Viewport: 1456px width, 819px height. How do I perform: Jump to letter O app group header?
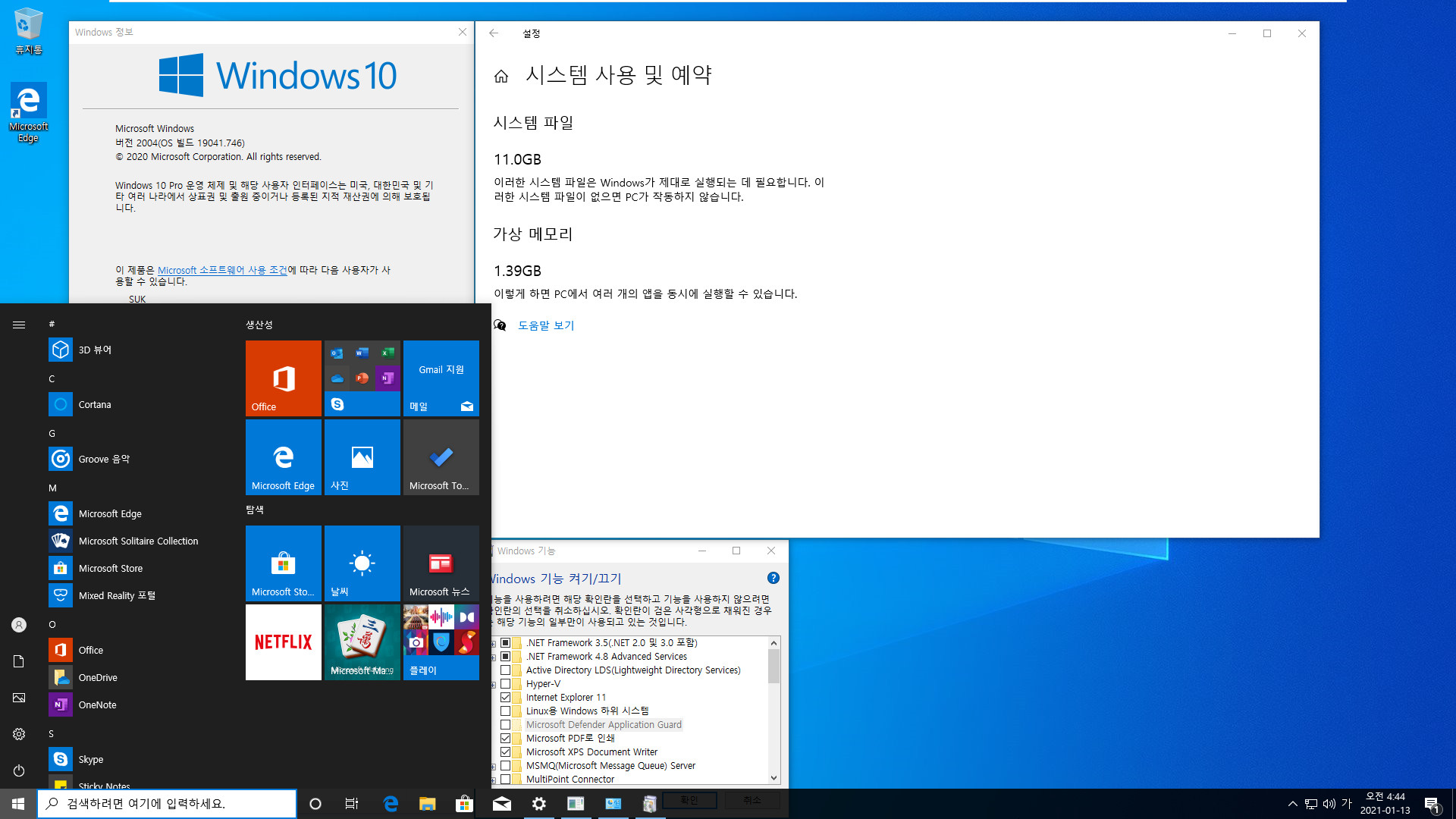tap(52, 624)
